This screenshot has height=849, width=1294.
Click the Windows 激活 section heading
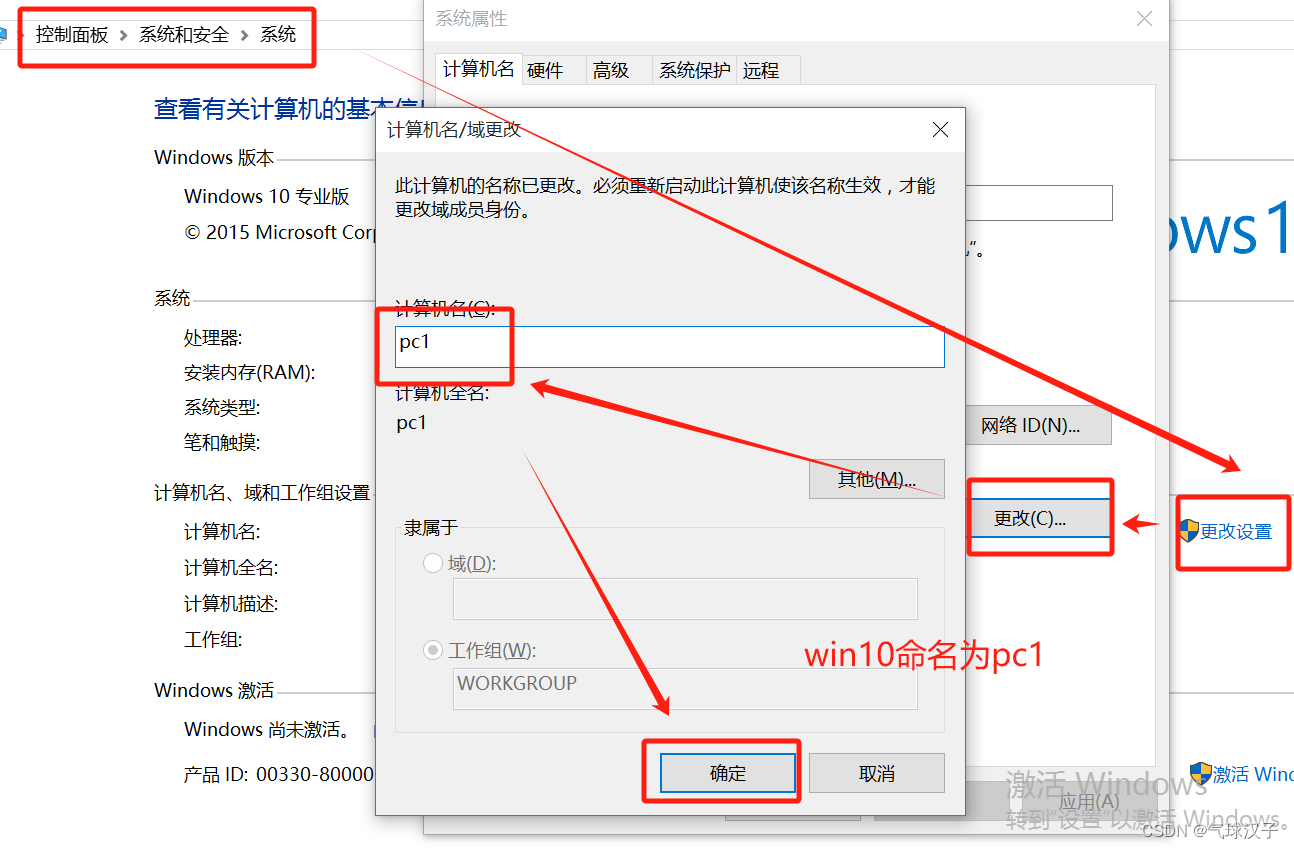214,690
